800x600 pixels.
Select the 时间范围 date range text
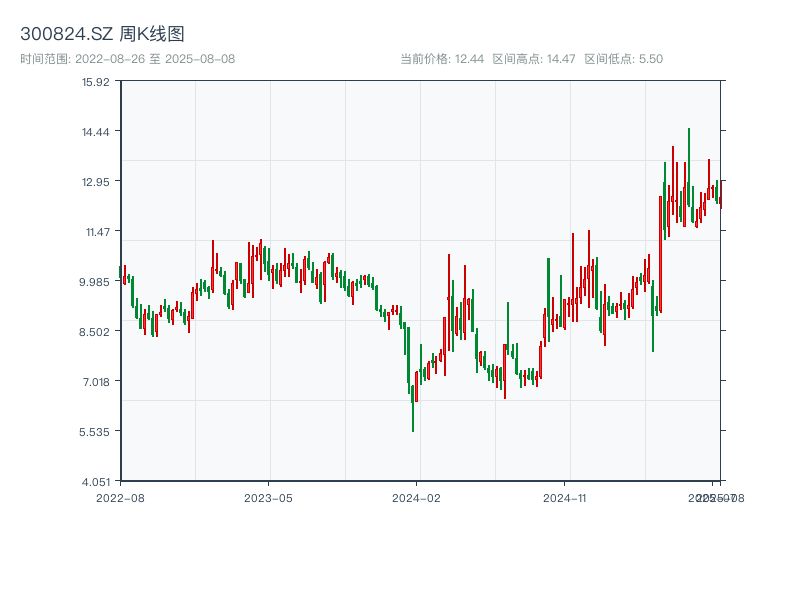click(x=128, y=59)
